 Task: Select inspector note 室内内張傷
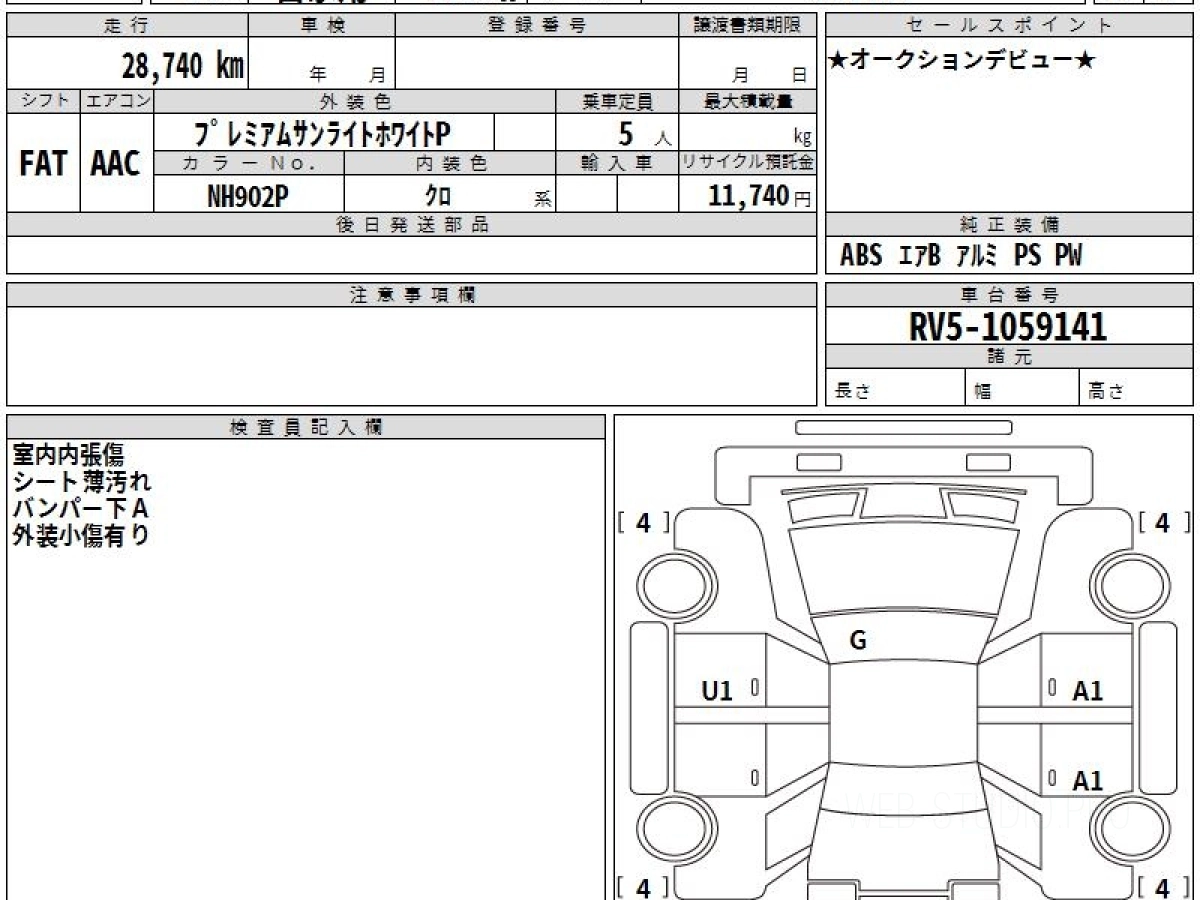[68, 455]
